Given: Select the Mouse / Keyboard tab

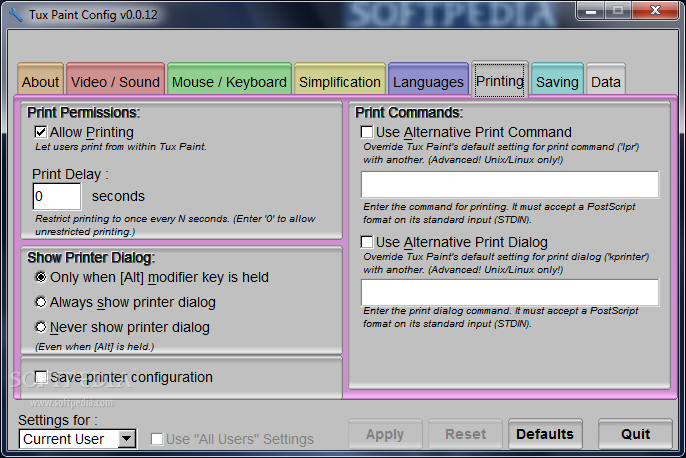Looking at the screenshot, I should click(229, 81).
